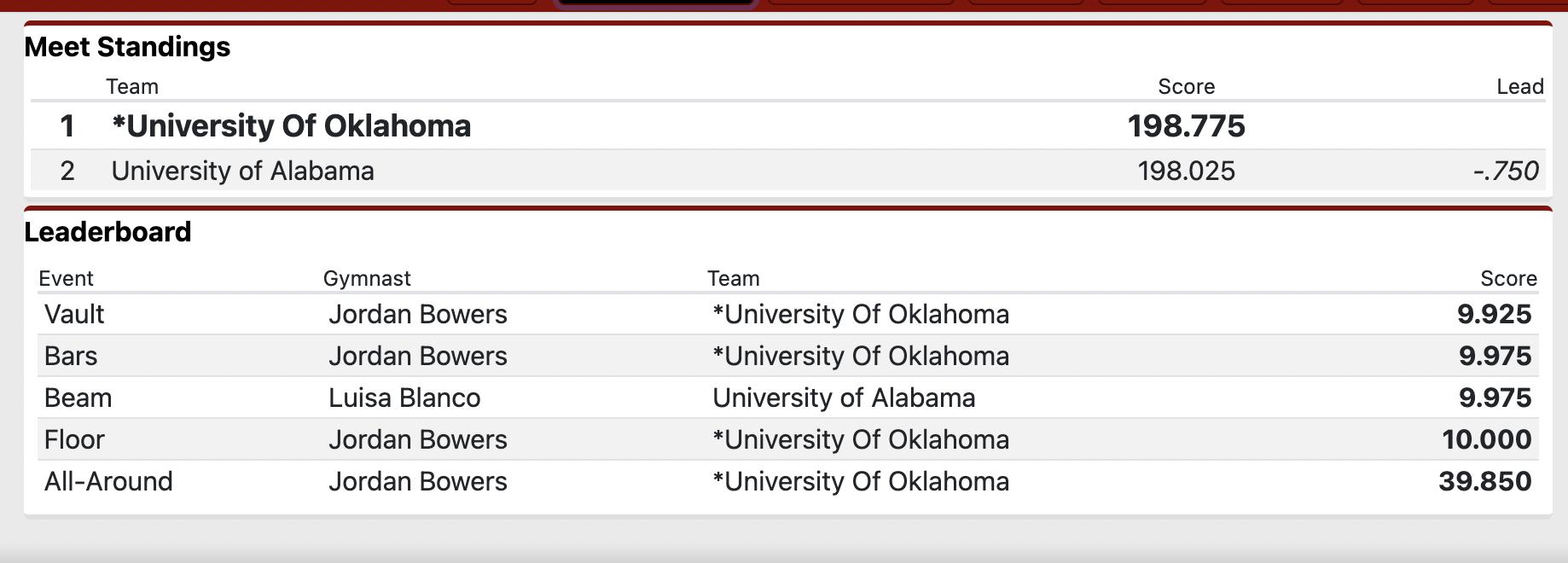Select the All-Around event row

point(787,481)
